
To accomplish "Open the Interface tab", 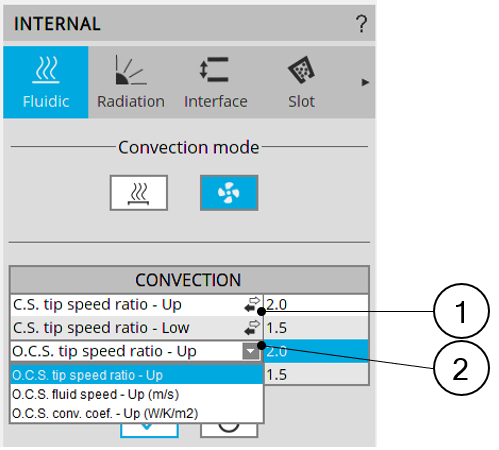I will pyautogui.click(x=216, y=82).
